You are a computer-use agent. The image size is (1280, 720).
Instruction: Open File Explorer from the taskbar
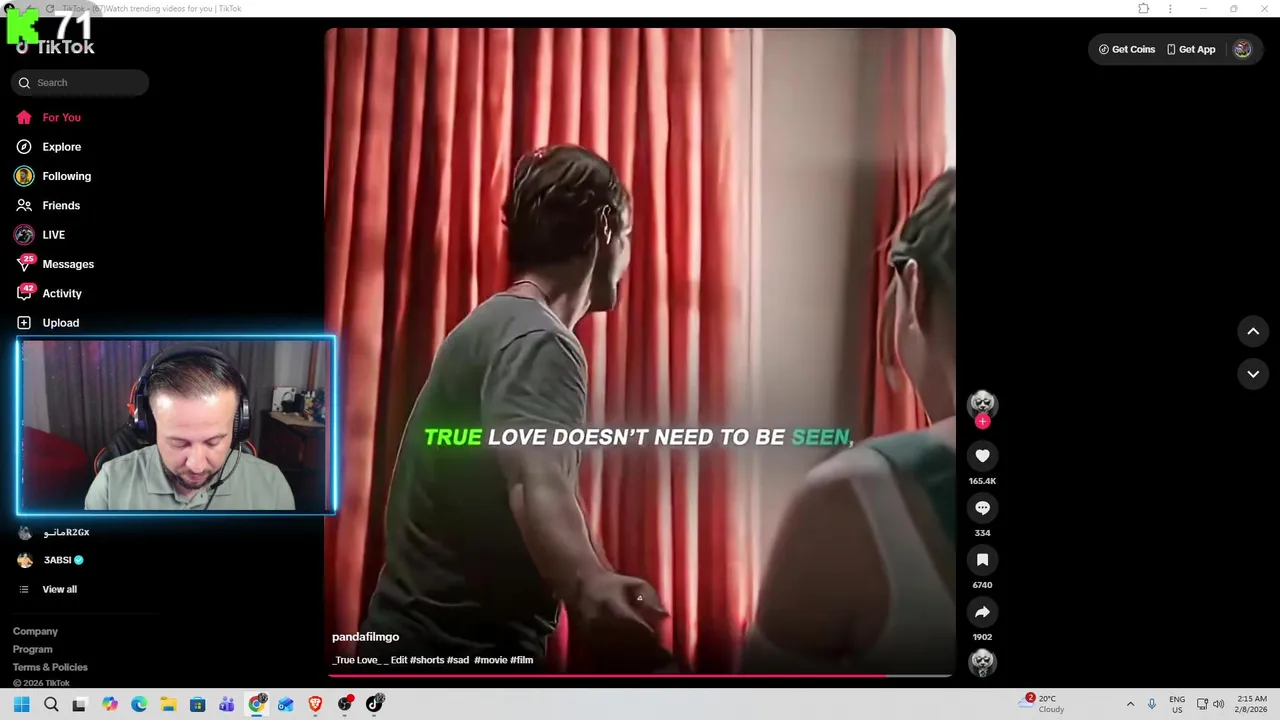[168, 704]
